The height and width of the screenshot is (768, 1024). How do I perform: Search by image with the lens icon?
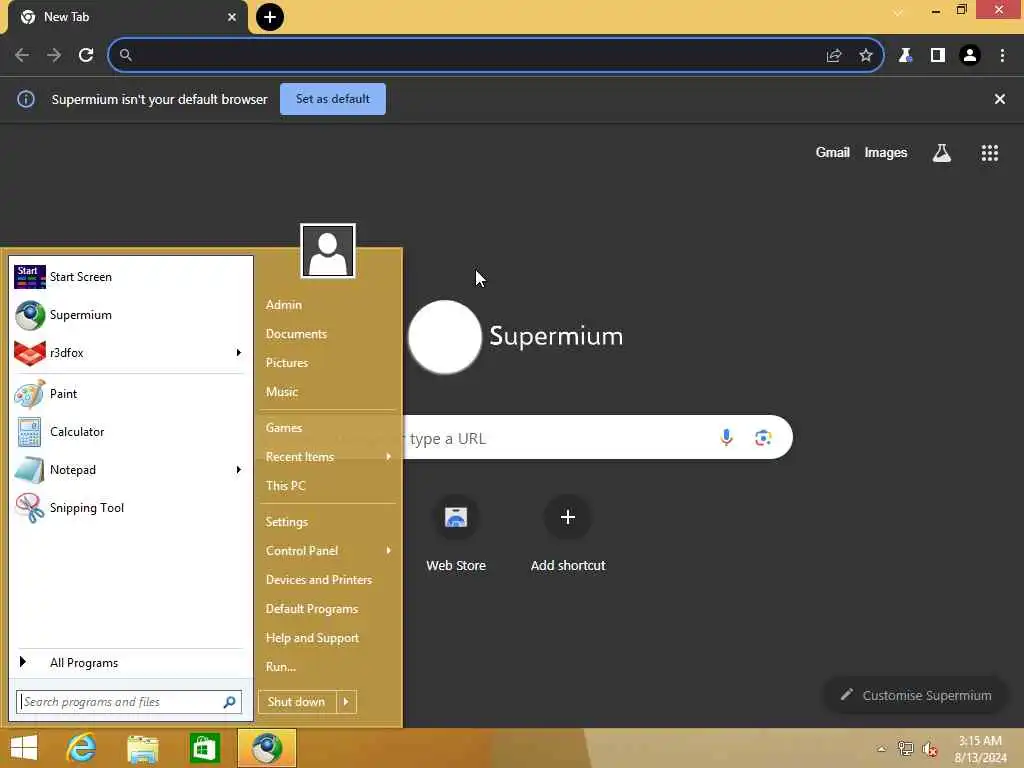pos(763,438)
